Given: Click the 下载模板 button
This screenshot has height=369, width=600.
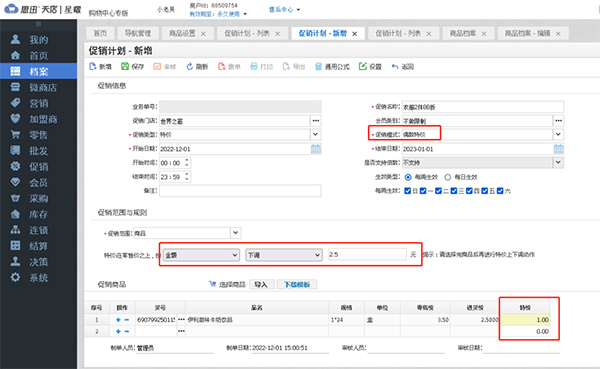Looking at the screenshot, I should pos(297,284).
